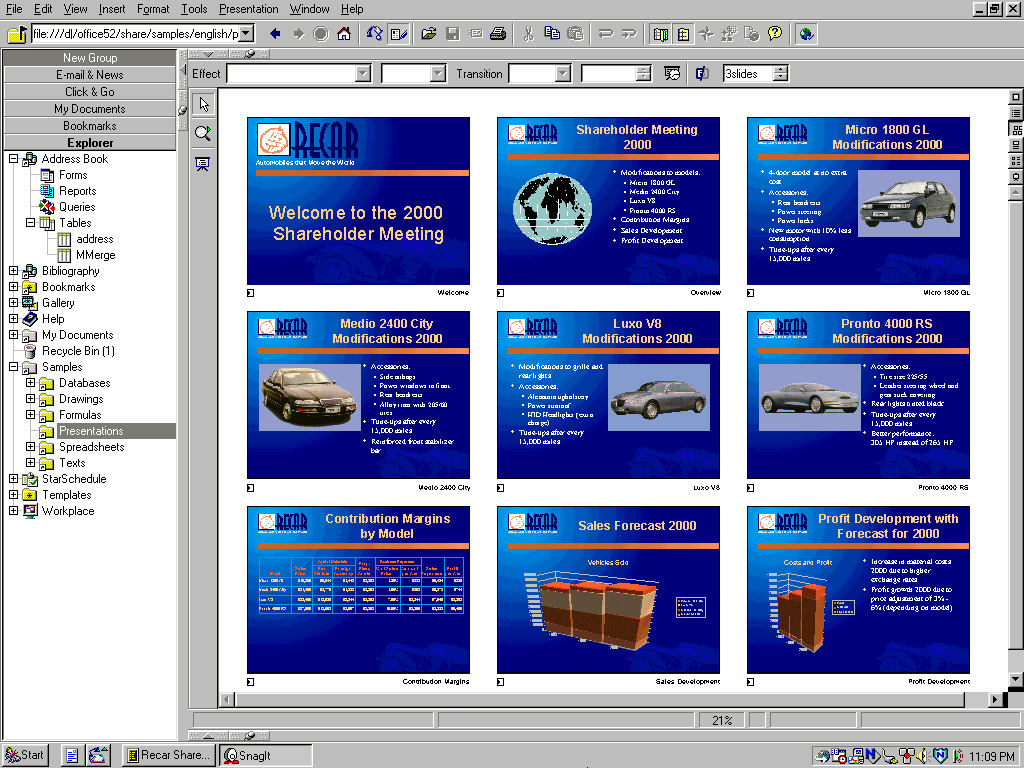The height and width of the screenshot is (768, 1024).
Task: Open the Presentation menu
Action: click(248, 9)
